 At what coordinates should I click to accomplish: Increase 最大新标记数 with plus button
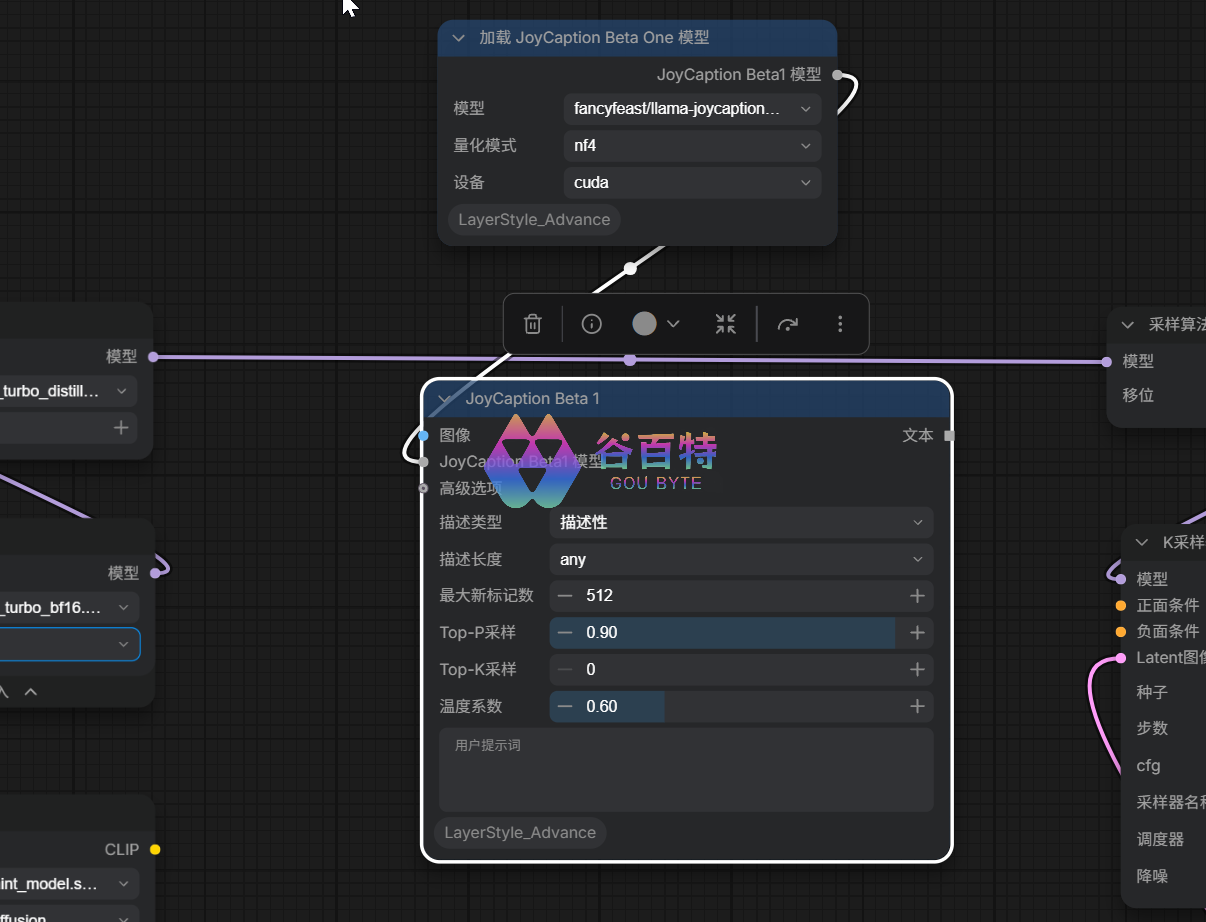(917, 596)
